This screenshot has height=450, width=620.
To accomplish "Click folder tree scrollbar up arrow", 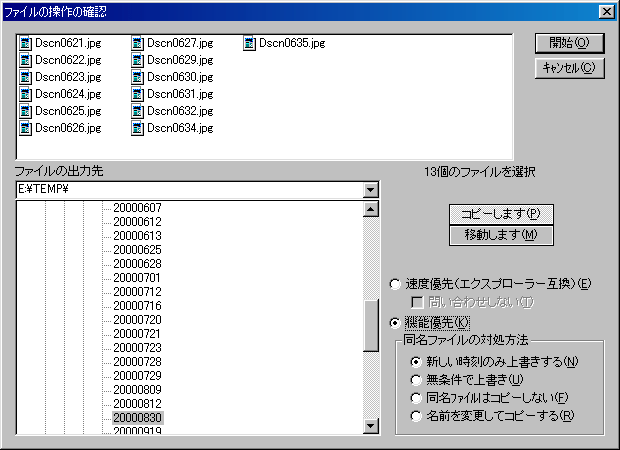I will point(370,209).
